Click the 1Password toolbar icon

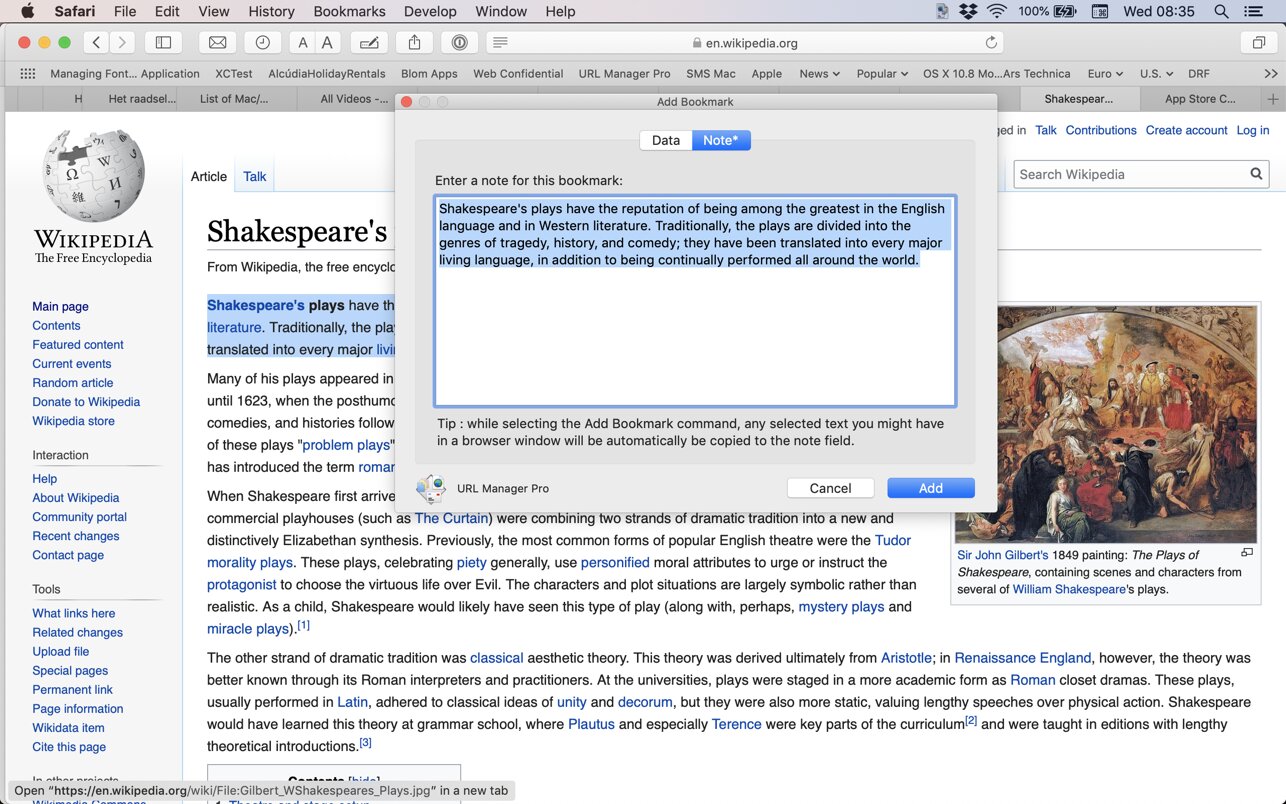tap(459, 43)
